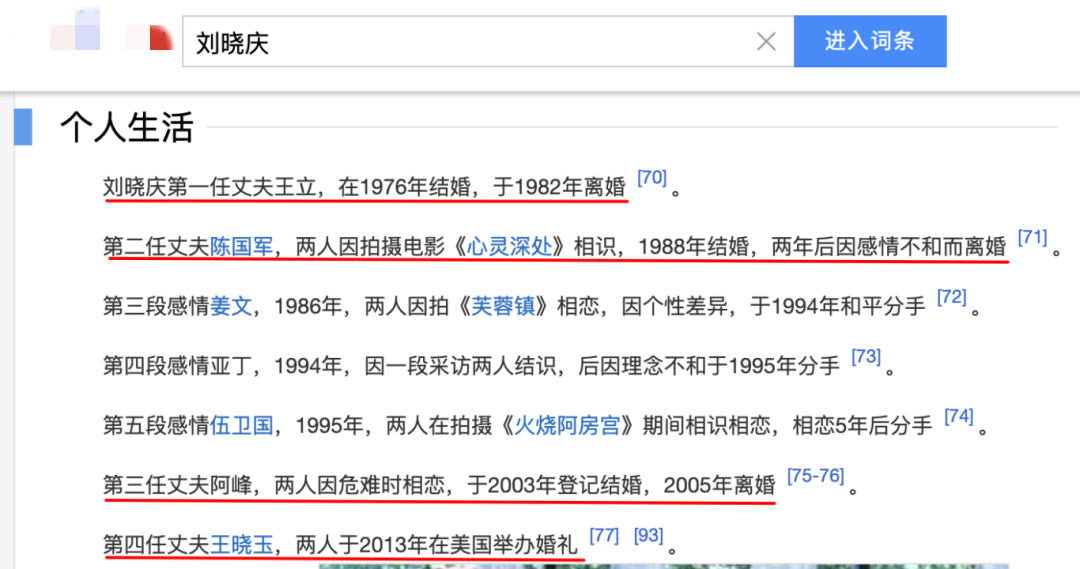Open citation reference [71]
The image size is (1080, 569).
(x=1032, y=238)
